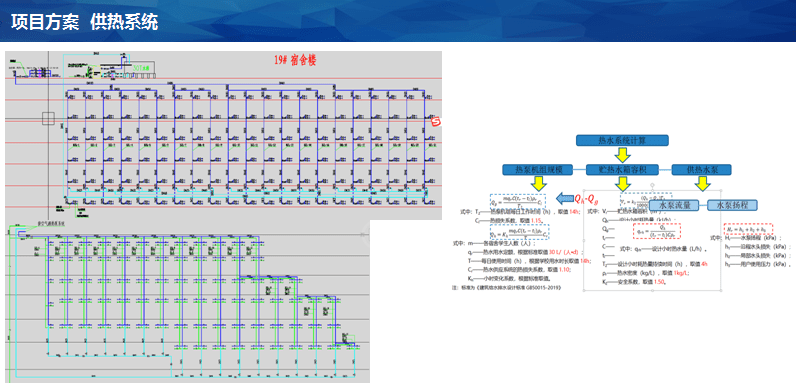Click the green 30T water tank symbol
Screen dimensions: 796x385
point(140,68)
